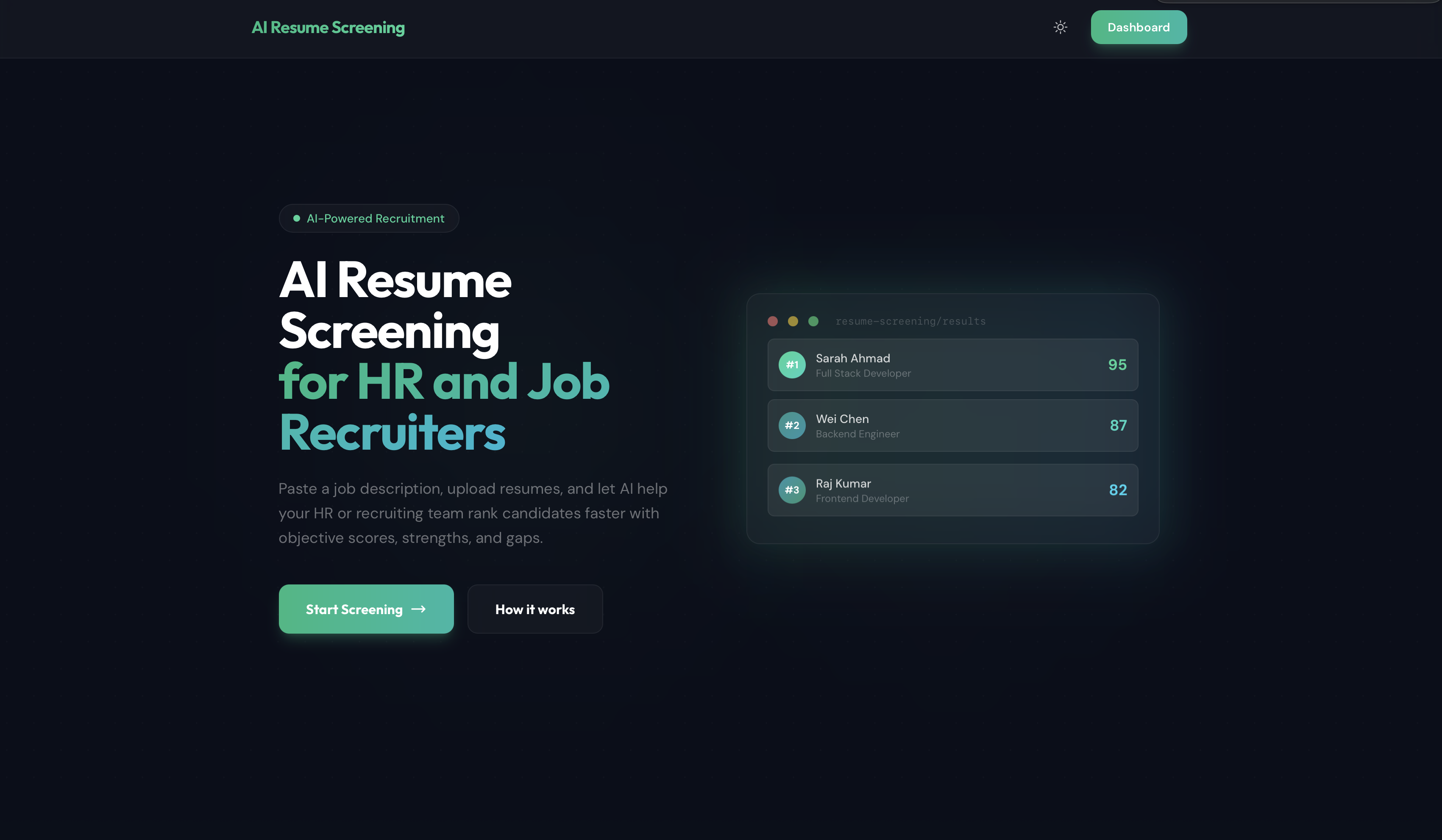Image resolution: width=1442 pixels, height=840 pixels.
Task: Click the AI Resume Screening logo
Action: point(328,27)
